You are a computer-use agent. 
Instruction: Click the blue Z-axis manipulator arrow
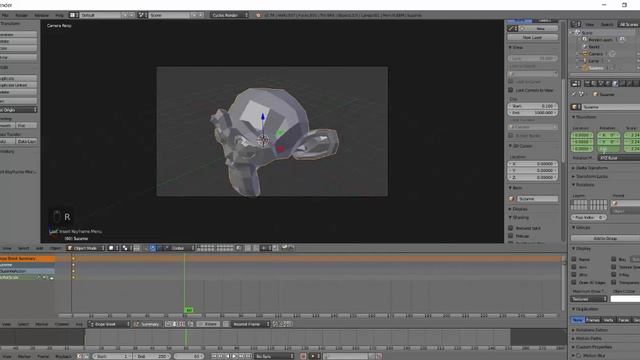(263, 117)
